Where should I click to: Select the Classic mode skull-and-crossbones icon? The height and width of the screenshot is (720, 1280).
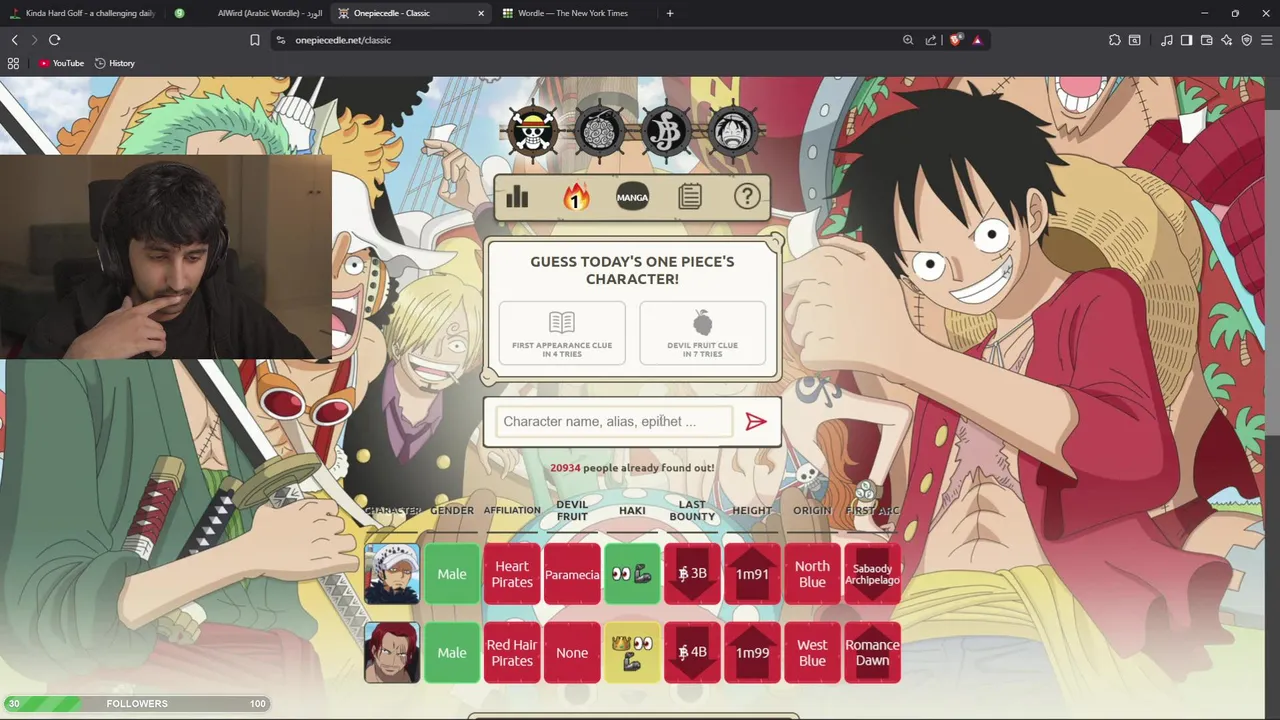532,131
